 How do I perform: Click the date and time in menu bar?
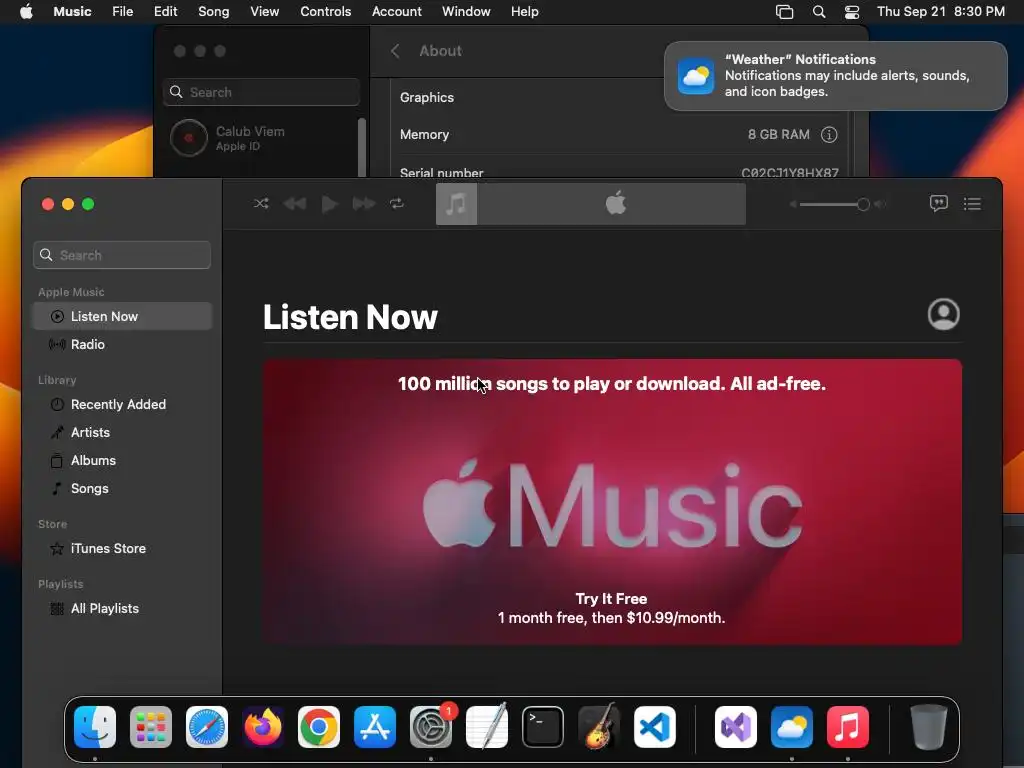click(x=940, y=11)
